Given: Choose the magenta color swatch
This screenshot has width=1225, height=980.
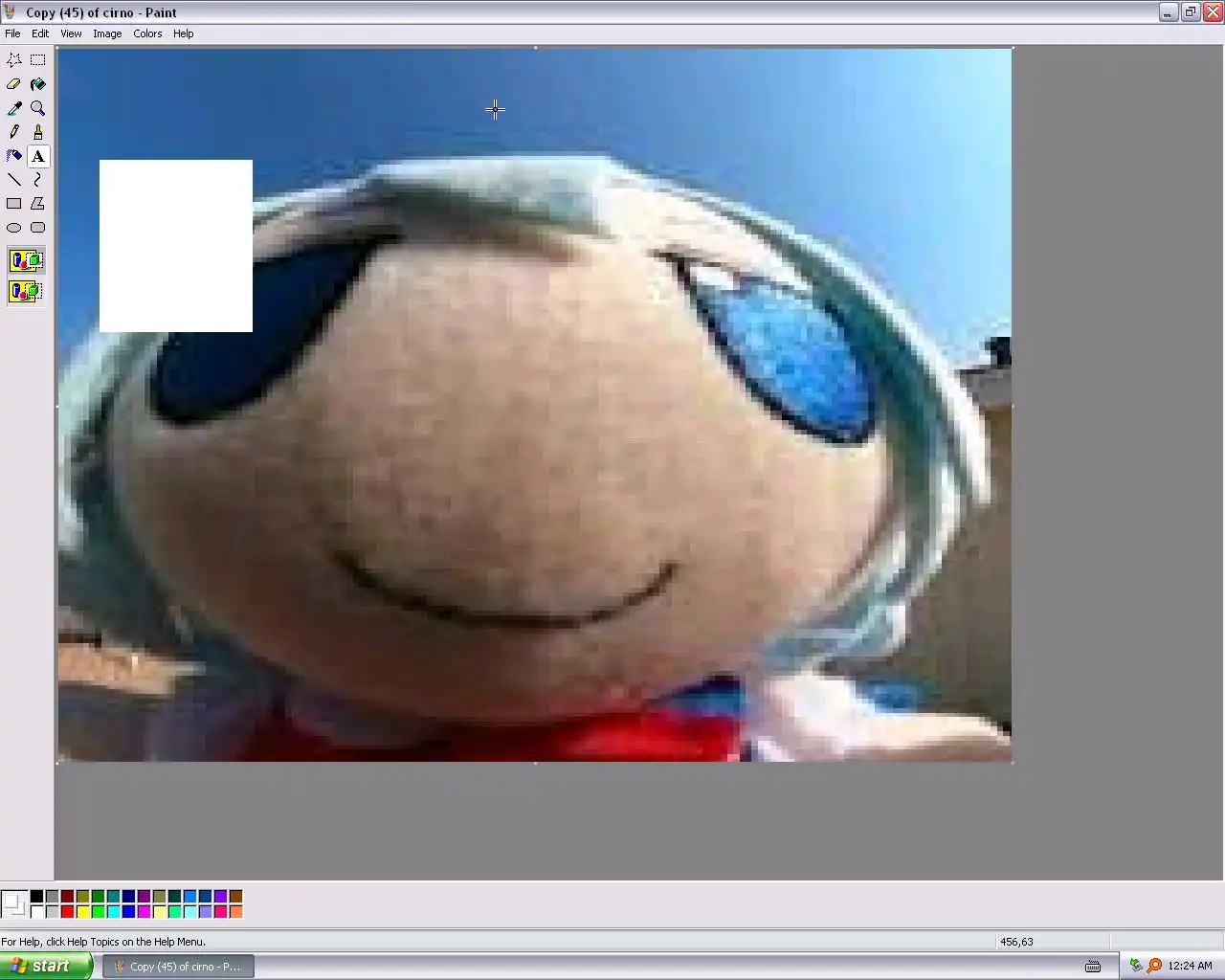Looking at the screenshot, I should [144, 912].
